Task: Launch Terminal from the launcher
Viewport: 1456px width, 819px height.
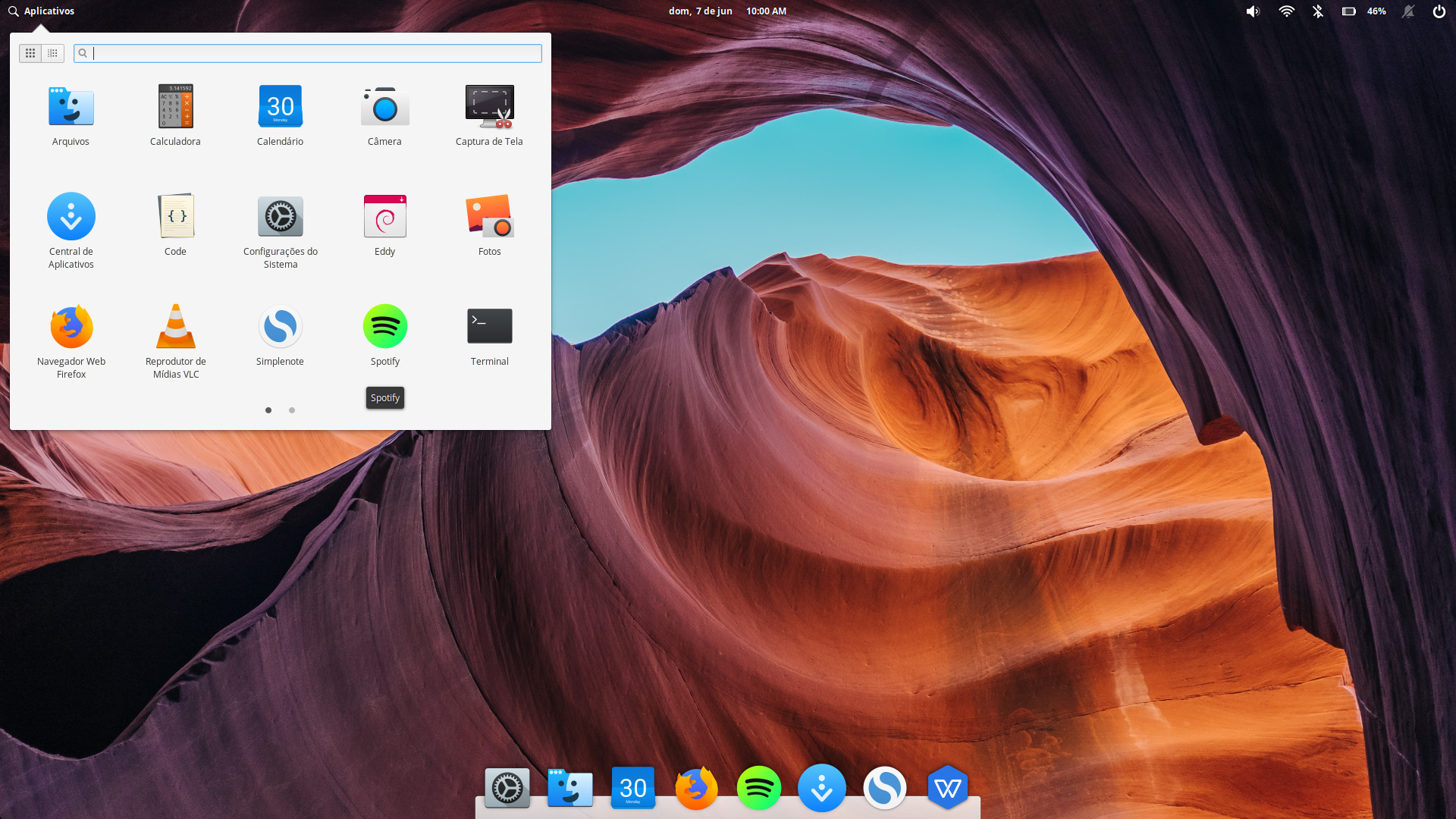Action: click(489, 327)
